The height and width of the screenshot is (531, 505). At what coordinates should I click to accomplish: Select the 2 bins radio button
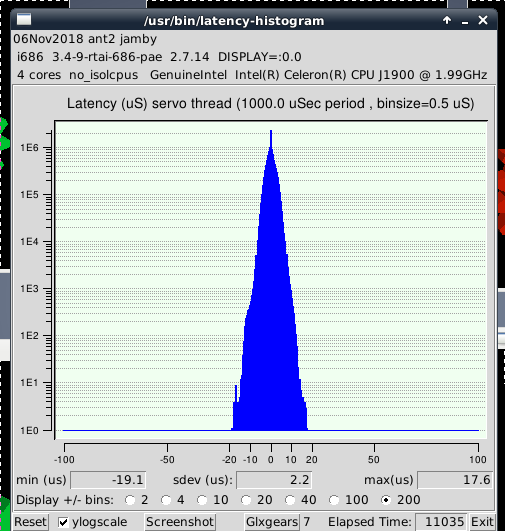tap(130, 500)
